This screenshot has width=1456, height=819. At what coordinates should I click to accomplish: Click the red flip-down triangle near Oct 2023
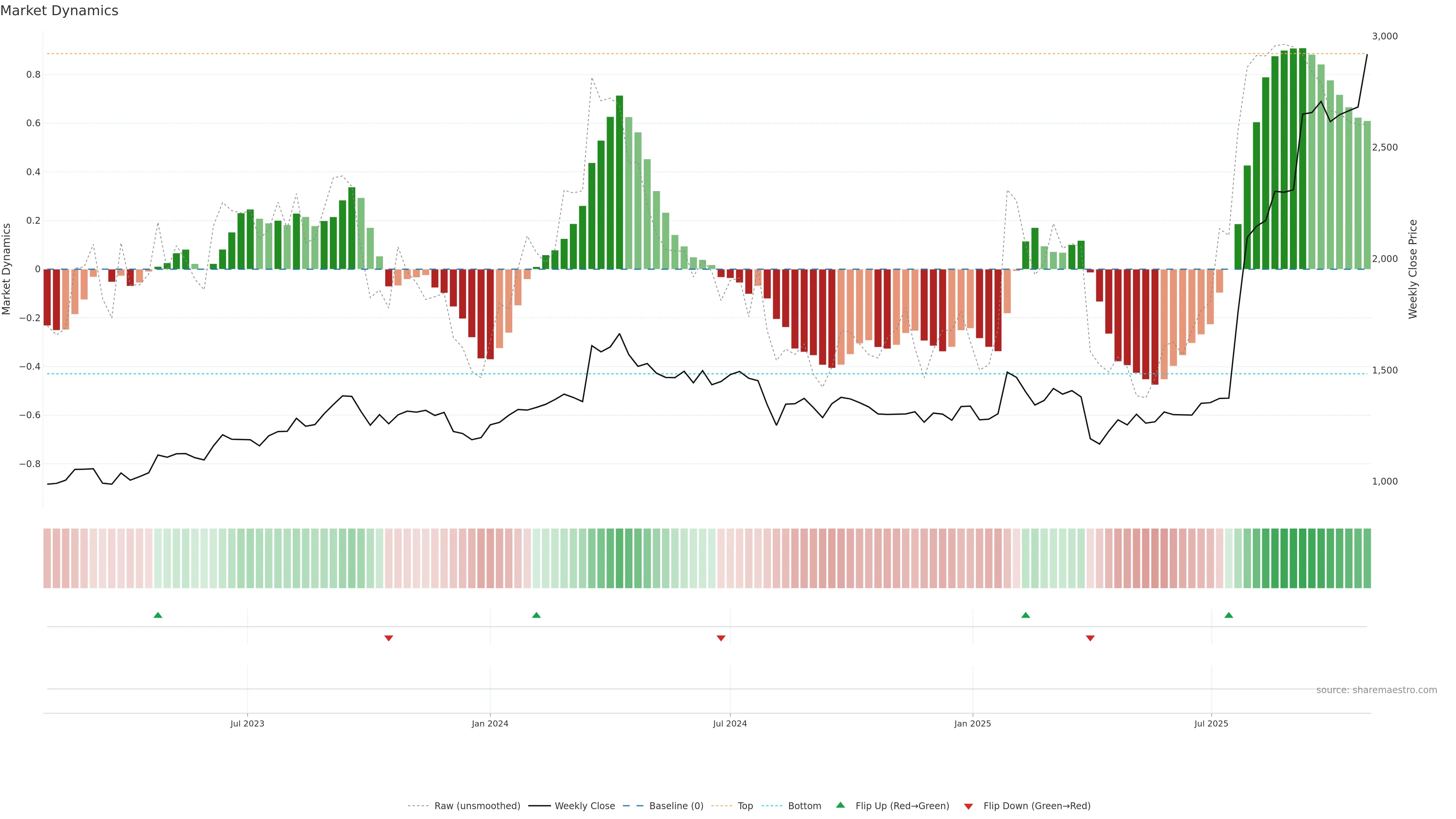pyautogui.click(x=388, y=638)
